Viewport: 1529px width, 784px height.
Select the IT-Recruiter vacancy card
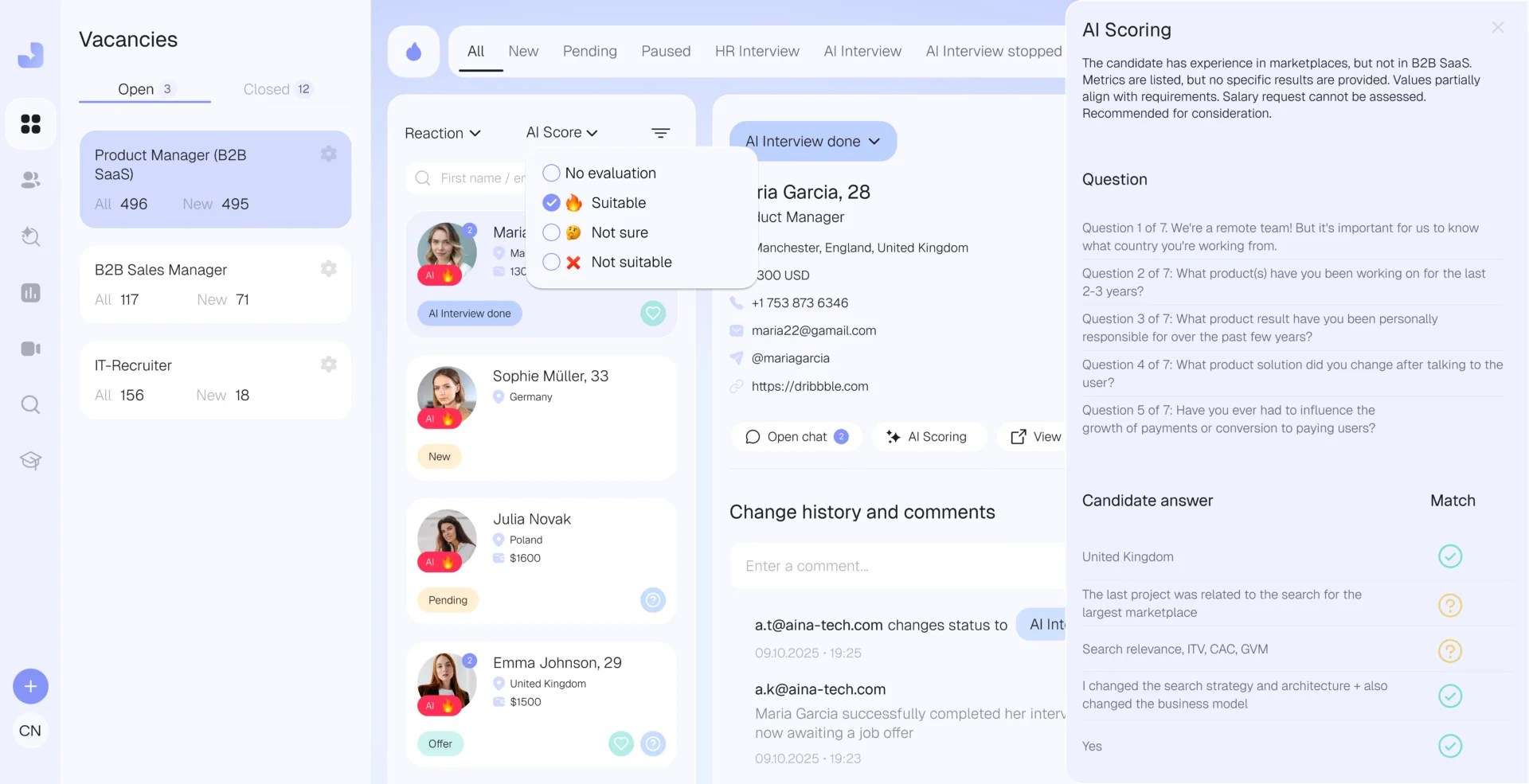(215, 380)
